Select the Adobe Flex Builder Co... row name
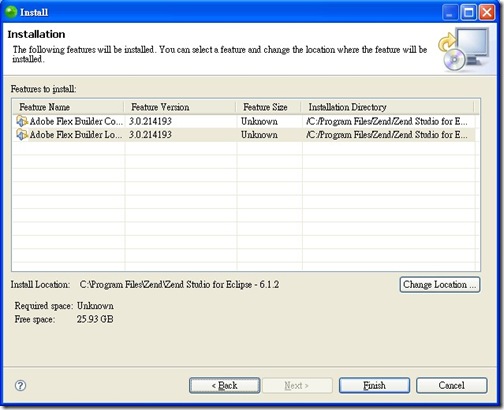Image resolution: width=504 pixels, height=410 pixels. [76, 121]
